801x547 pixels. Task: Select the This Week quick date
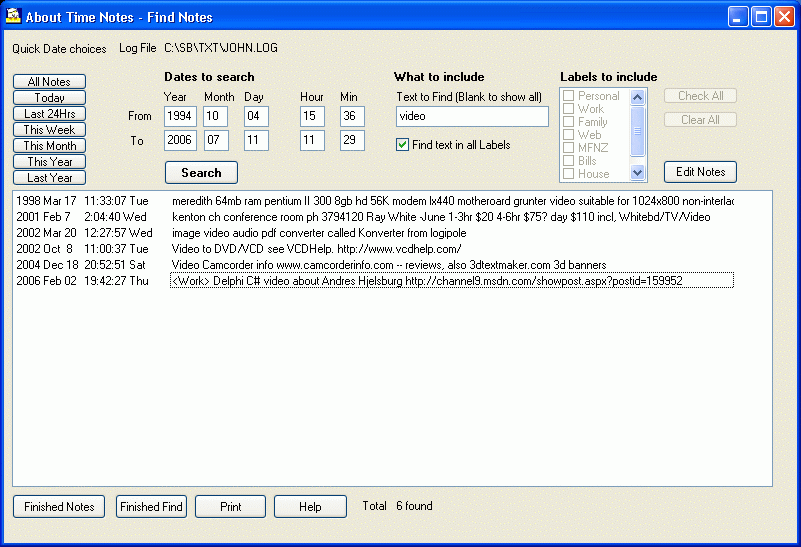click(50, 130)
